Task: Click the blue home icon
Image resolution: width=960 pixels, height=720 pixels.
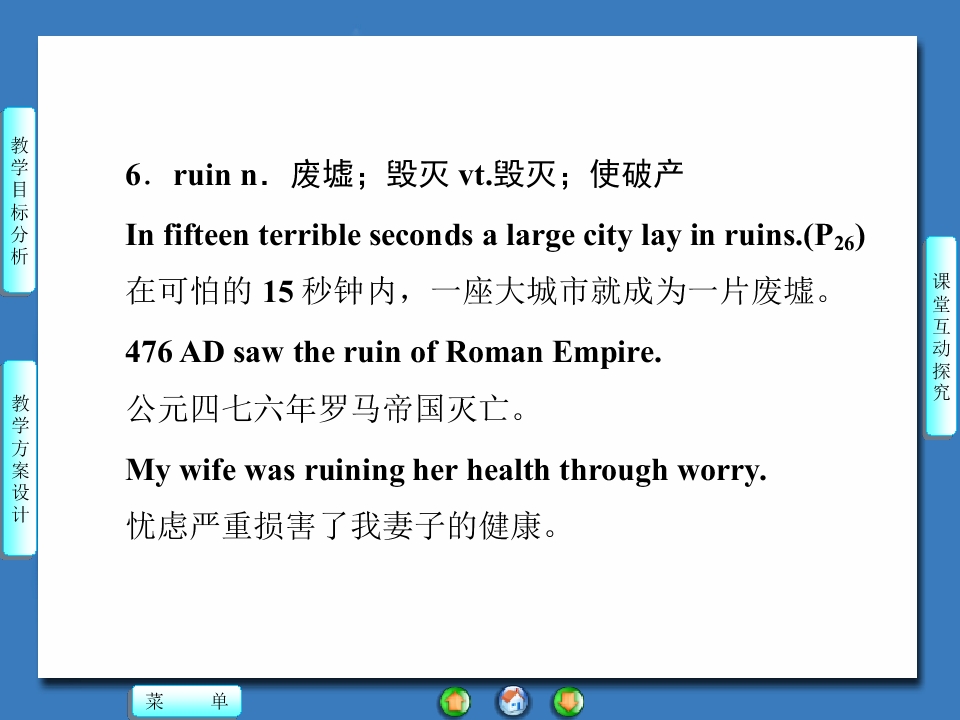Action: coord(512,701)
